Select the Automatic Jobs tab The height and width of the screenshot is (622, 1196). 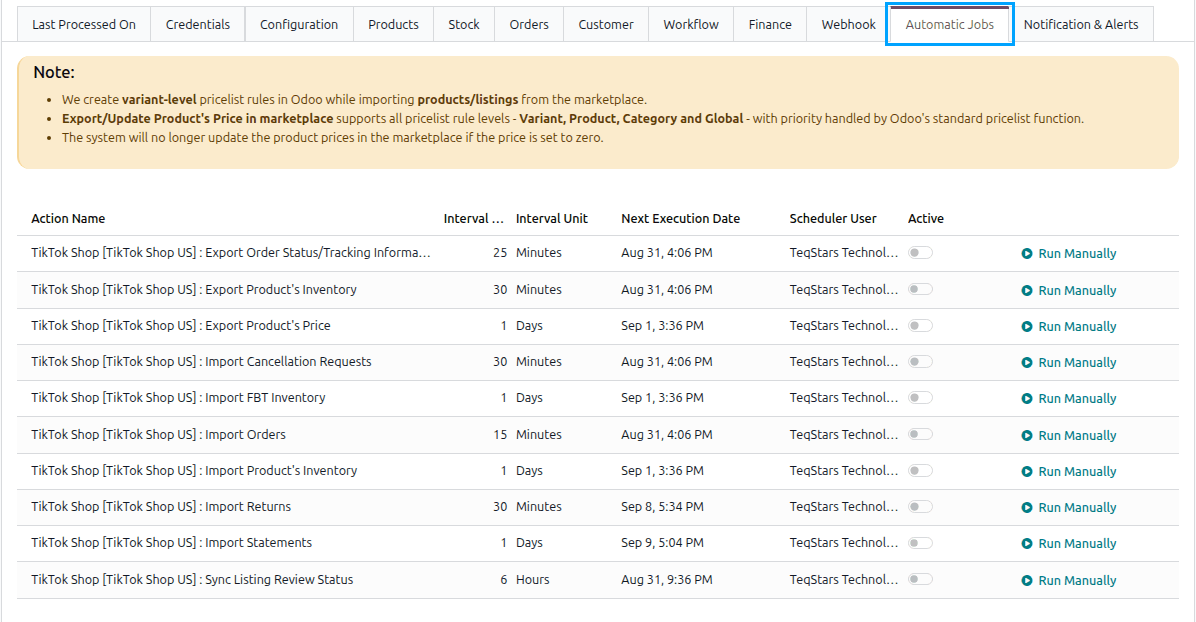point(950,24)
